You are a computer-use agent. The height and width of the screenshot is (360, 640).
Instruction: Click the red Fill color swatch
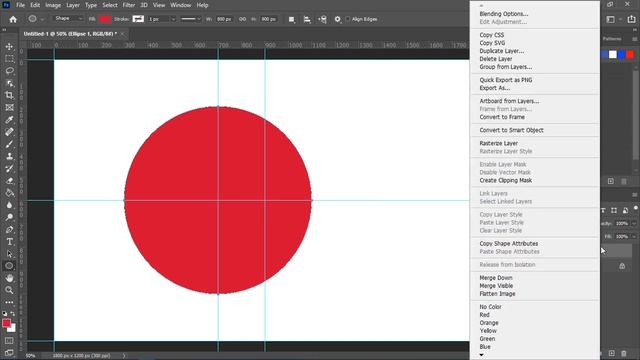click(x=105, y=19)
